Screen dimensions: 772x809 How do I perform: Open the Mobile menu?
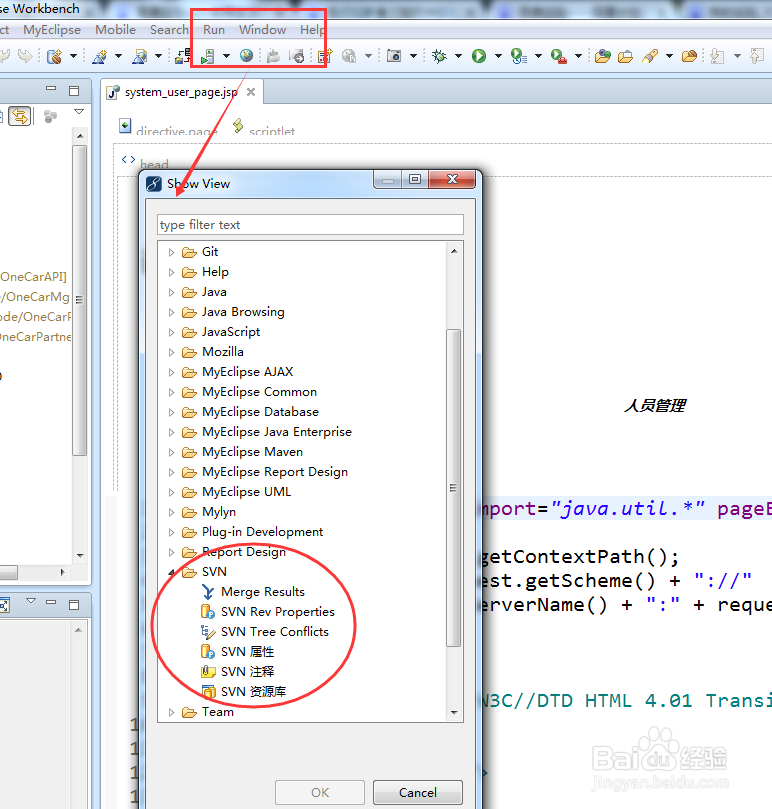[x=115, y=30]
